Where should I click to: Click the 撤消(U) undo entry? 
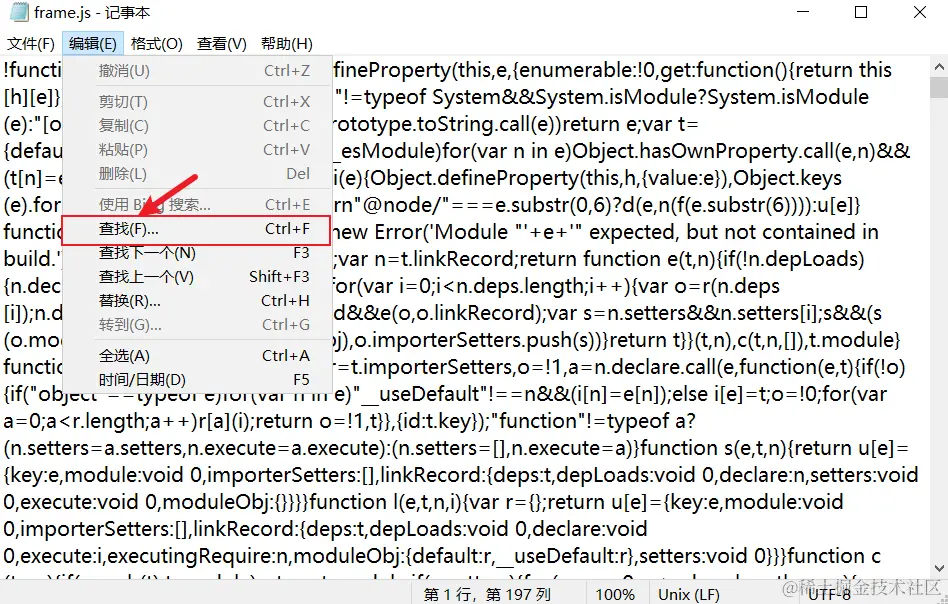tap(196, 71)
